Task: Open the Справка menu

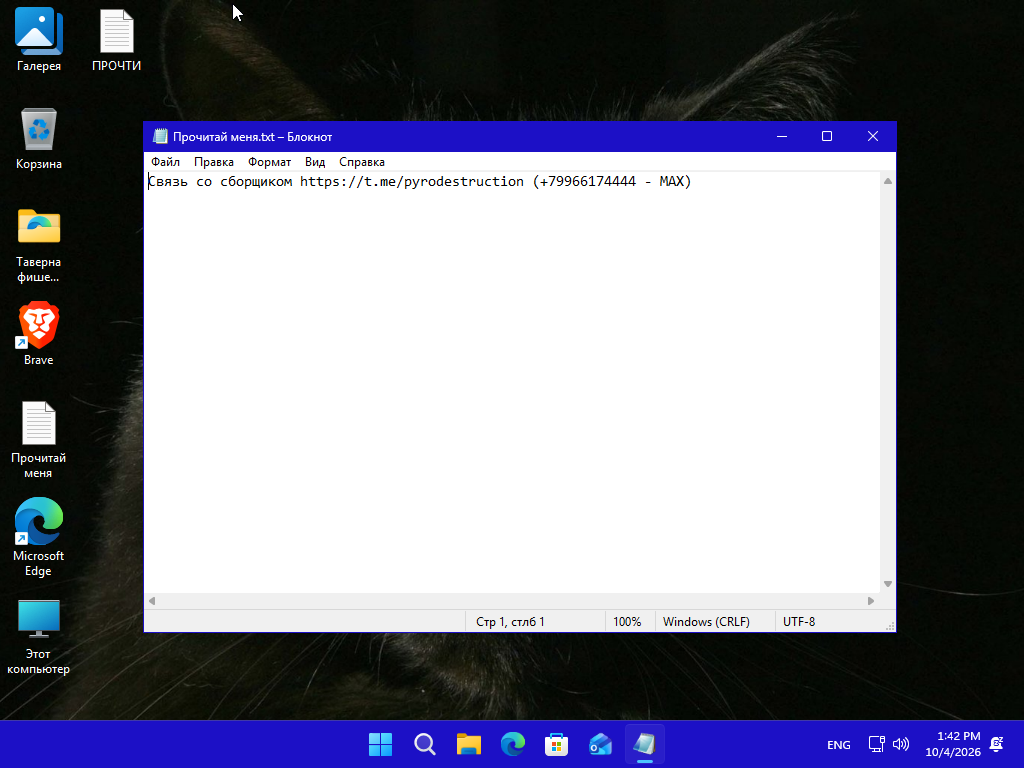Action: (362, 162)
